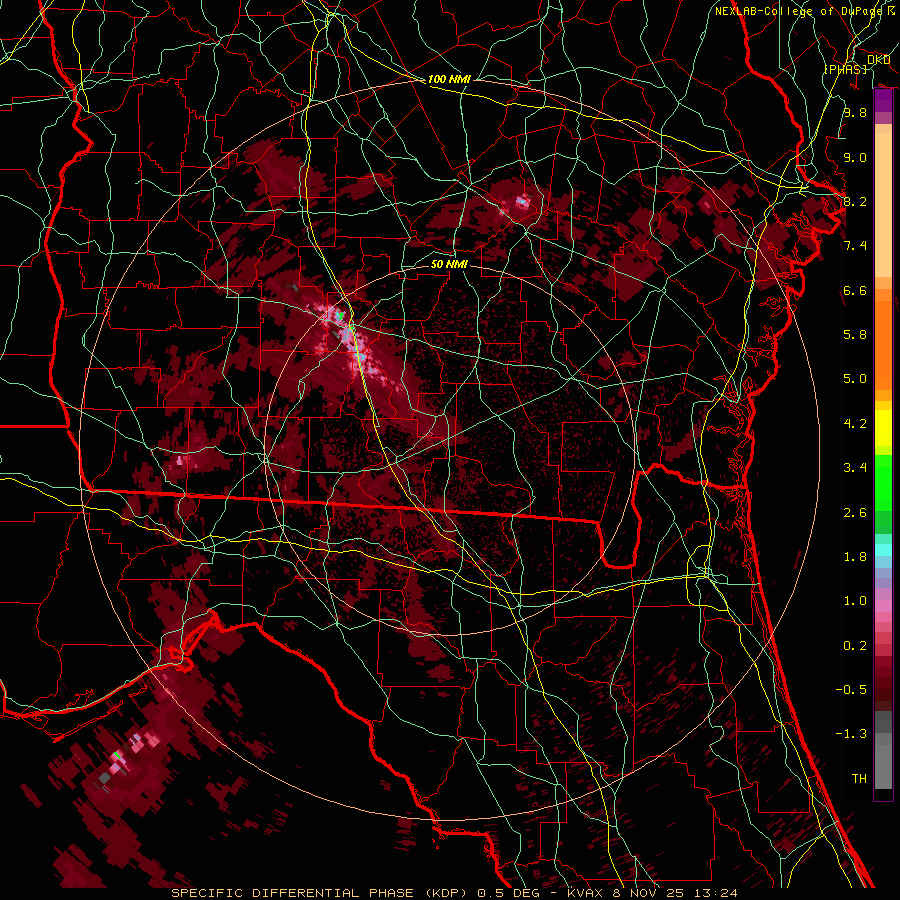Pick the yellow band of the color scale
The height and width of the screenshot is (900, 900).
click(x=883, y=428)
